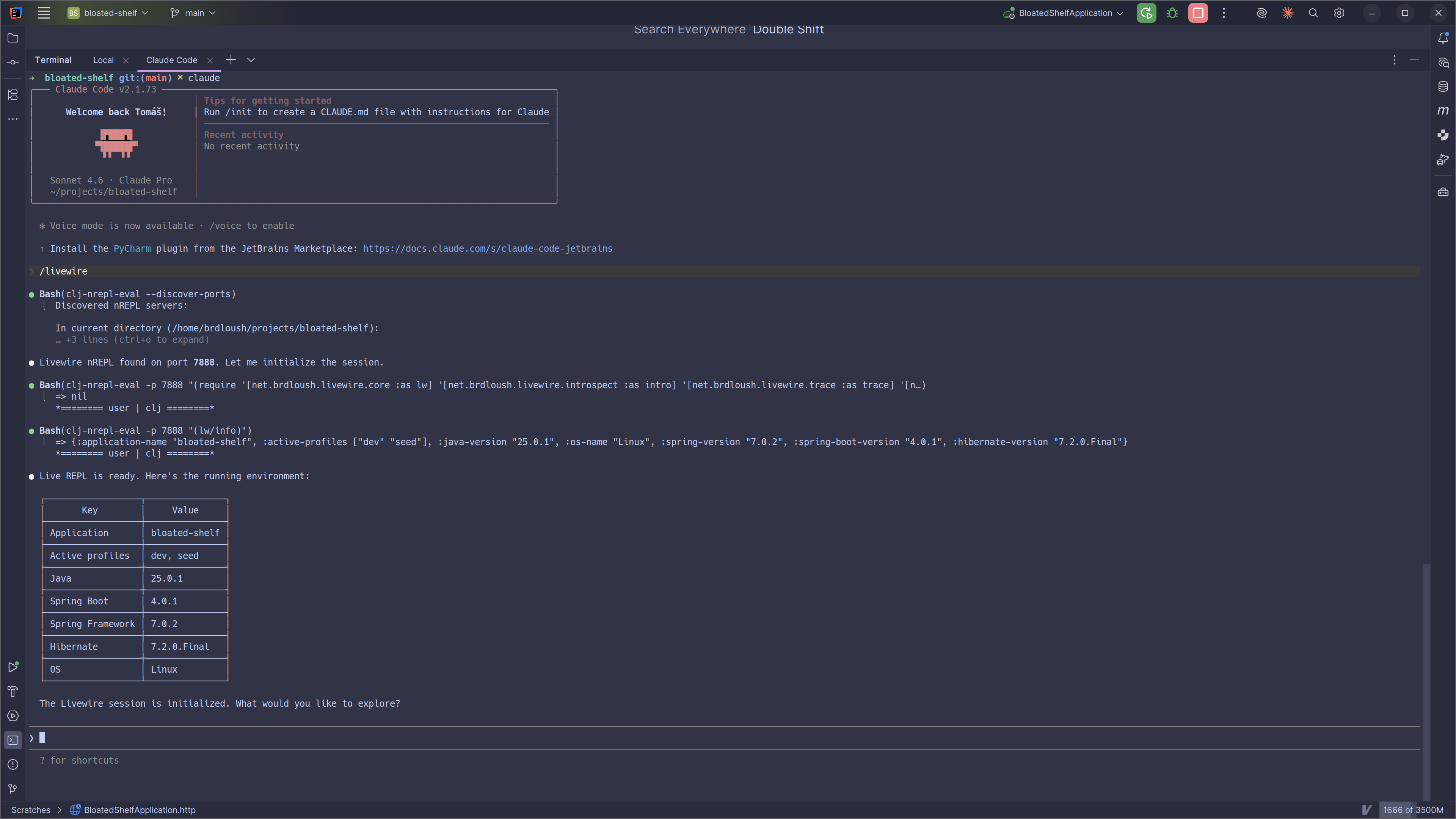The width and height of the screenshot is (1456, 819).
Task: Open the Problems tool window
Action: [x=13, y=764]
